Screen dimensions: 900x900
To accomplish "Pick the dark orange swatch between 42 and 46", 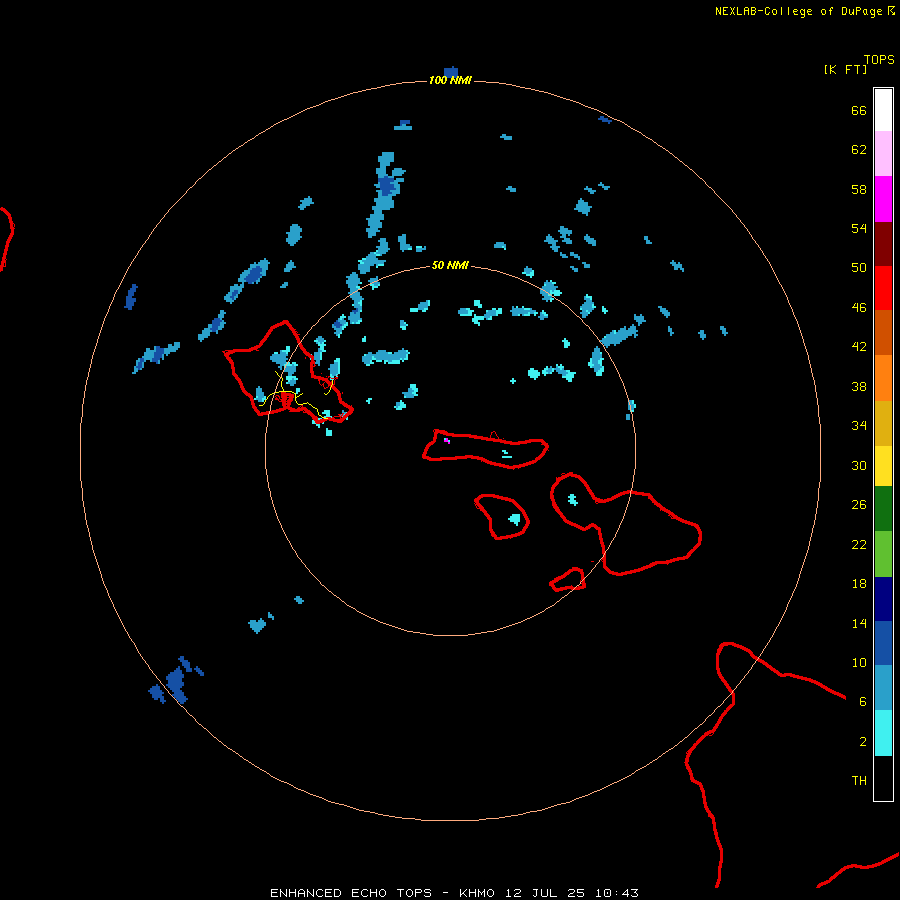I will [x=883, y=332].
